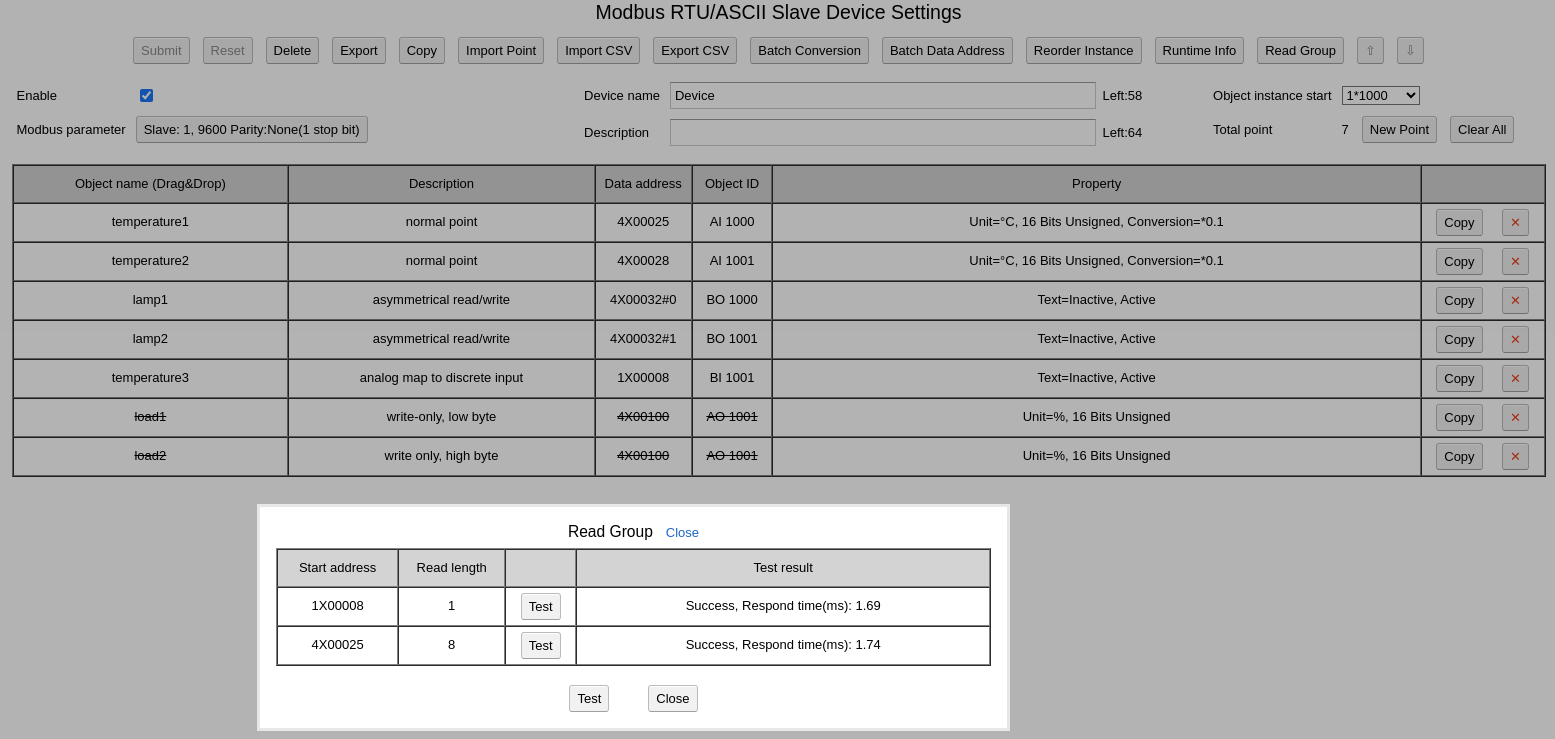
Task: Test the 1X00008 read group row
Action: click(541, 606)
